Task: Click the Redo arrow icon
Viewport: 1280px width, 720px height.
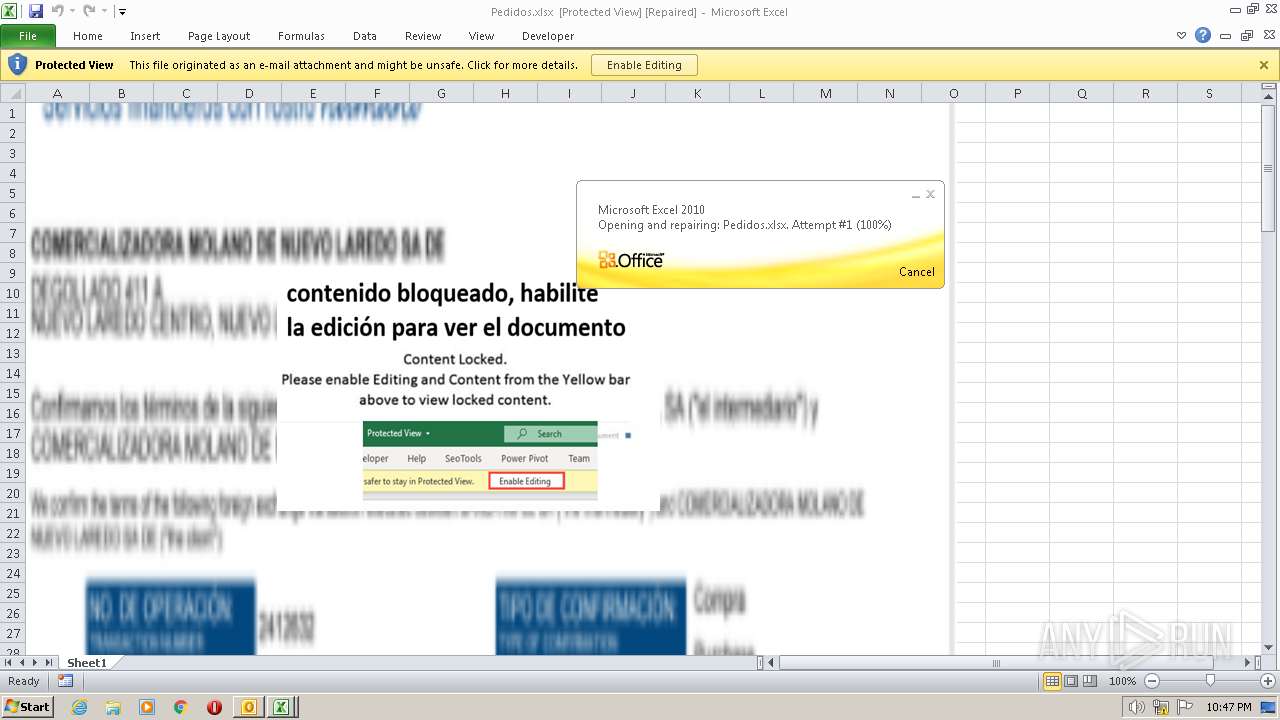Action: click(x=89, y=11)
